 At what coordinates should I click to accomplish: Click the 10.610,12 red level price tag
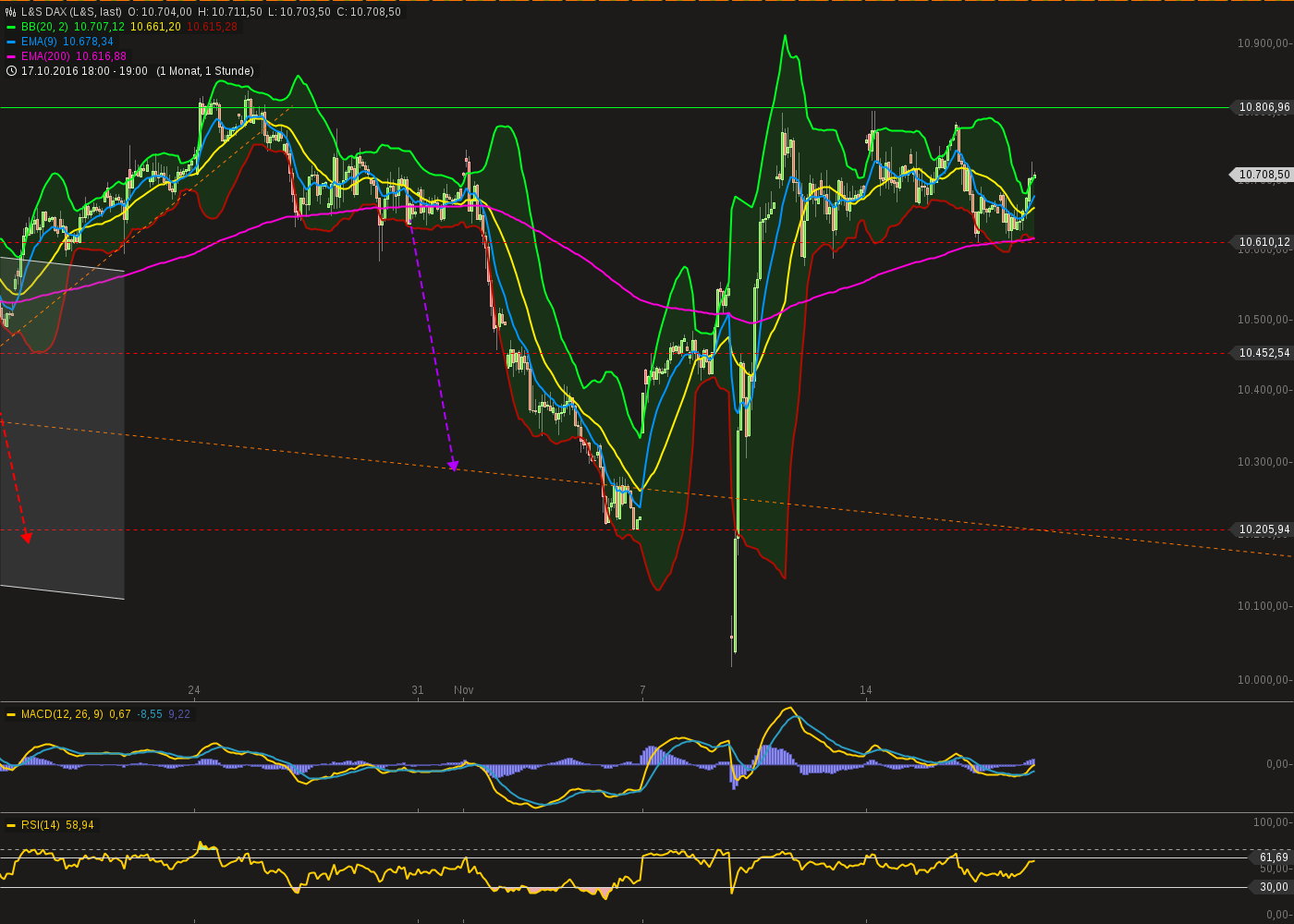tap(1263, 242)
